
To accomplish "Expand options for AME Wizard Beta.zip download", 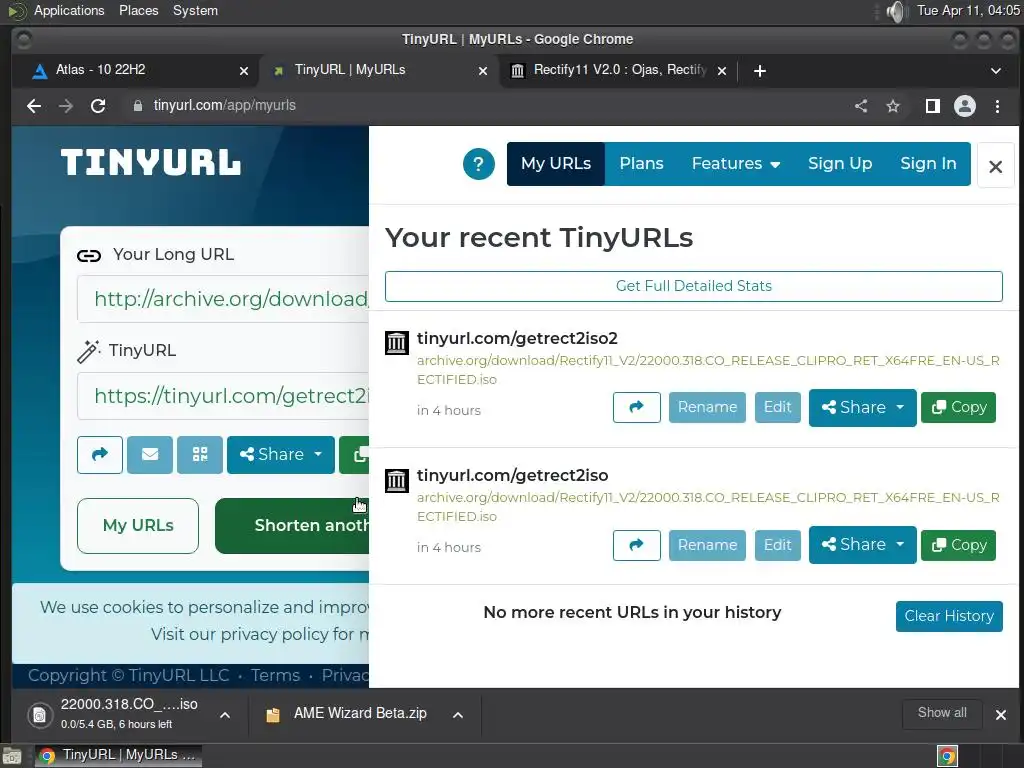I will (x=458, y=715).
